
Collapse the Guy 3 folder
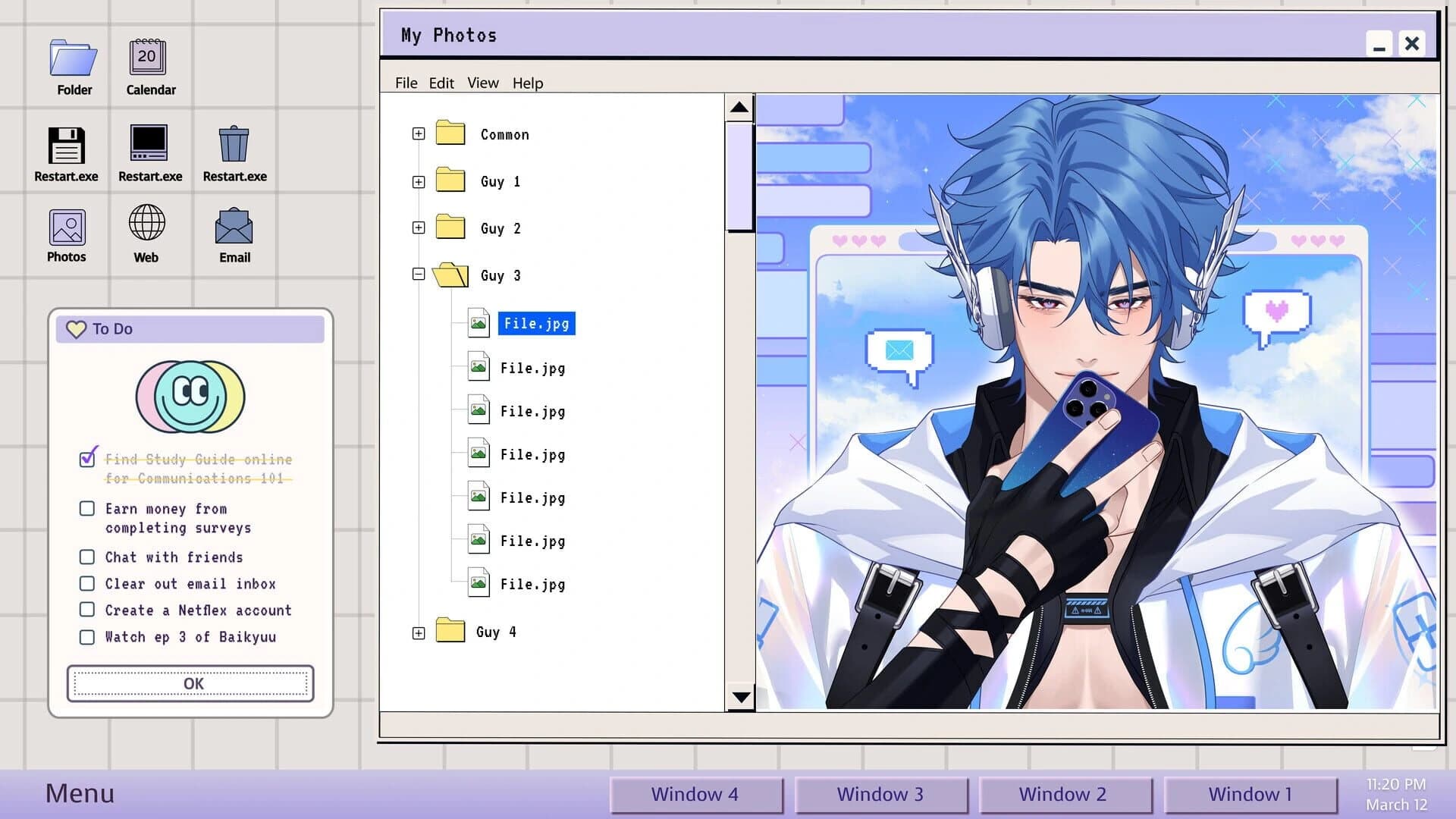pos(418,275)
